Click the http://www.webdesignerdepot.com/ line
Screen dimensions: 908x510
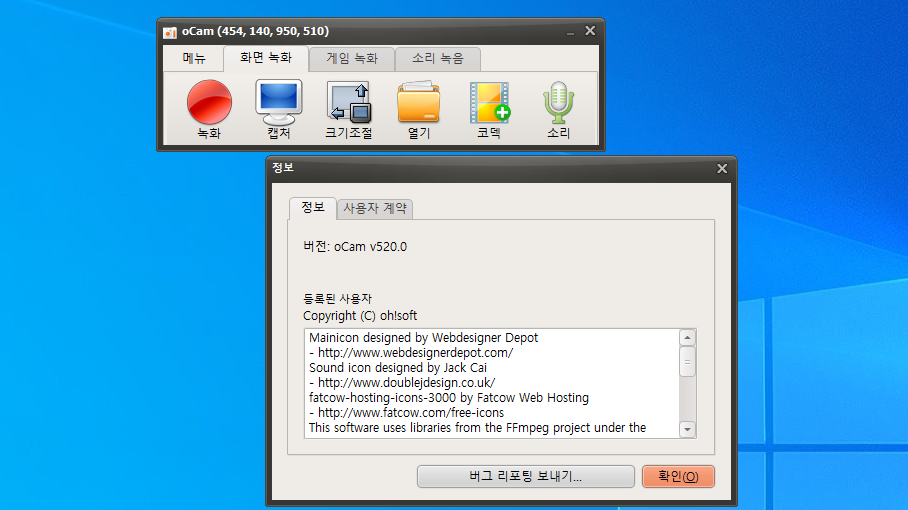point(411,353)
